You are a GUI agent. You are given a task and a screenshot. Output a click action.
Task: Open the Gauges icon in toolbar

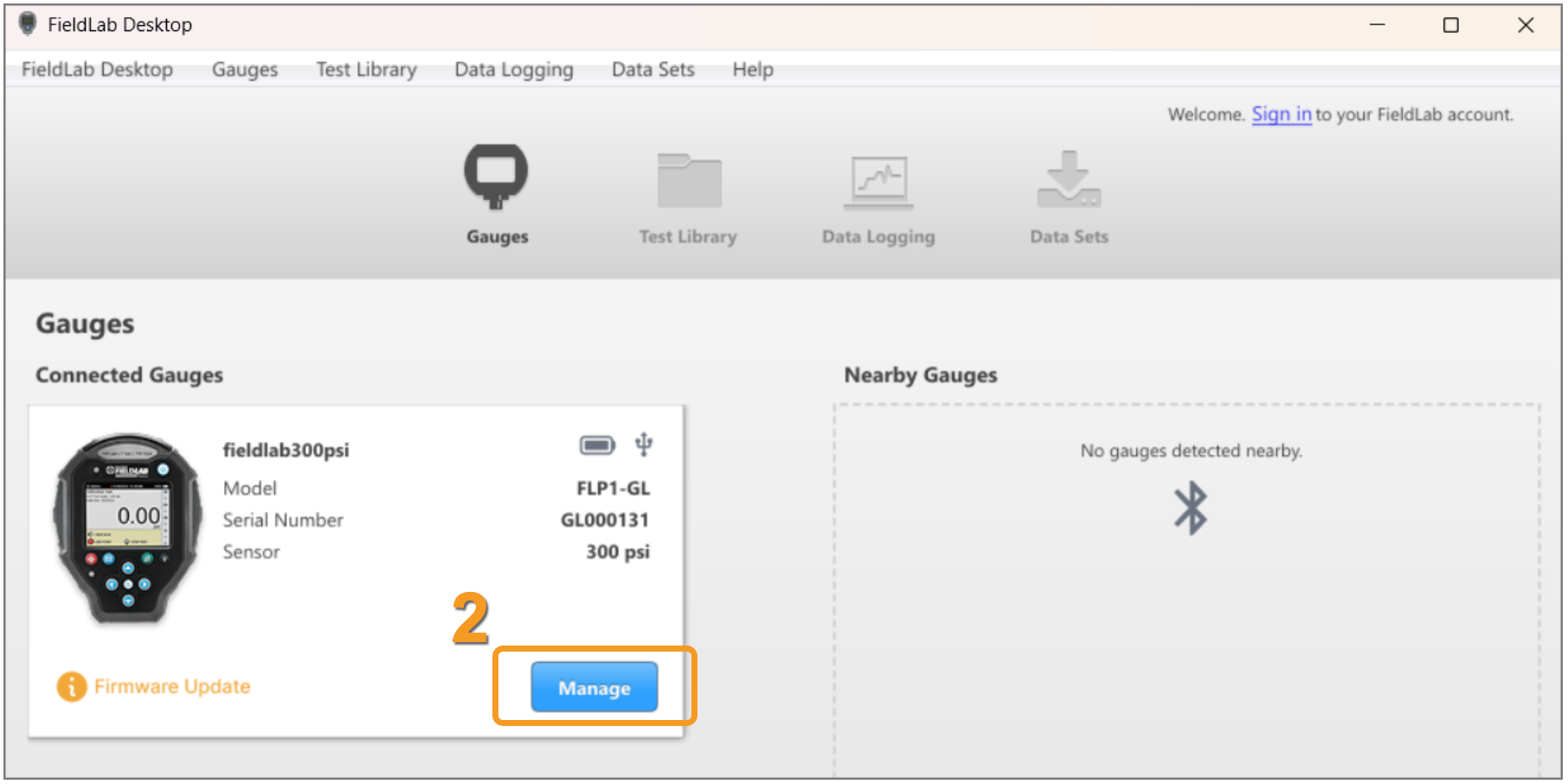(496, 177)
